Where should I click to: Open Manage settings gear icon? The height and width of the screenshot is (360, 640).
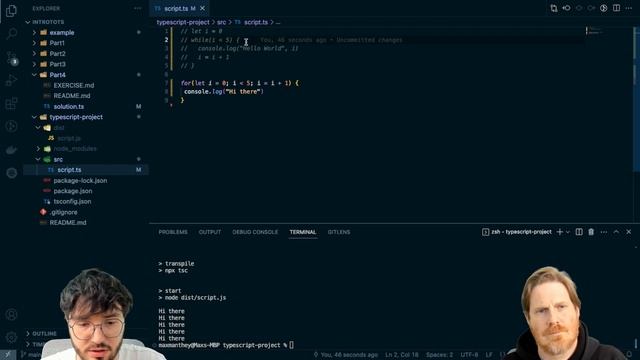11,337
